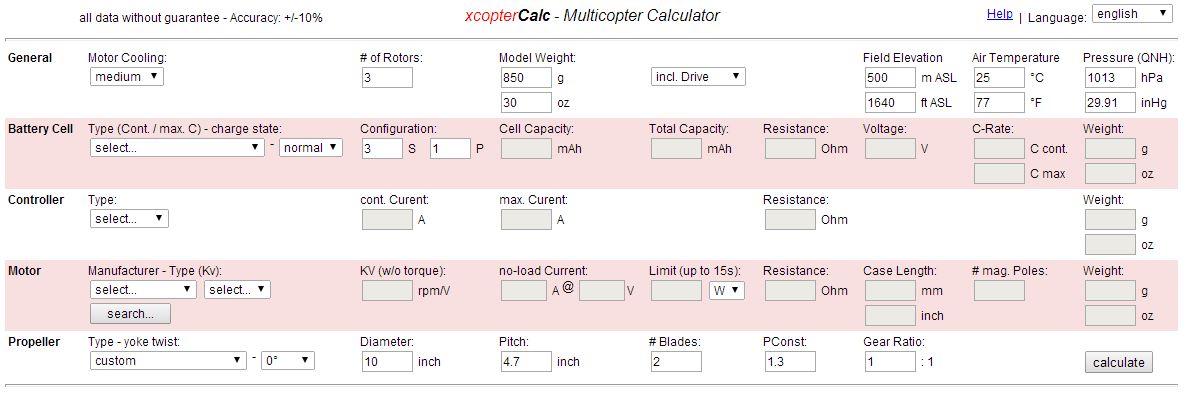Open the 'incl. Drive' weight dropdown

pos(698,76)
